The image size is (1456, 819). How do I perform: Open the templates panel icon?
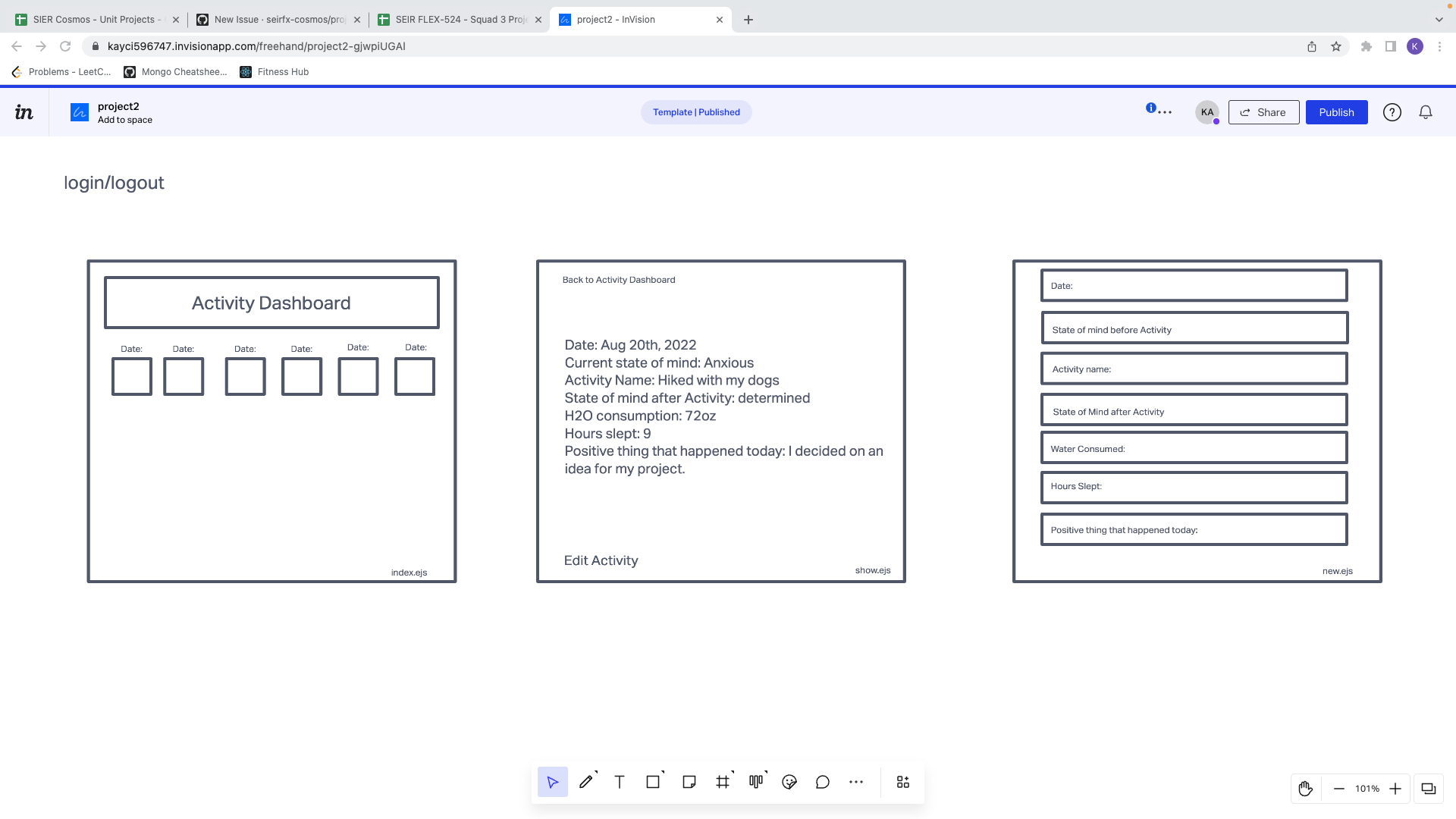[902, 781]
